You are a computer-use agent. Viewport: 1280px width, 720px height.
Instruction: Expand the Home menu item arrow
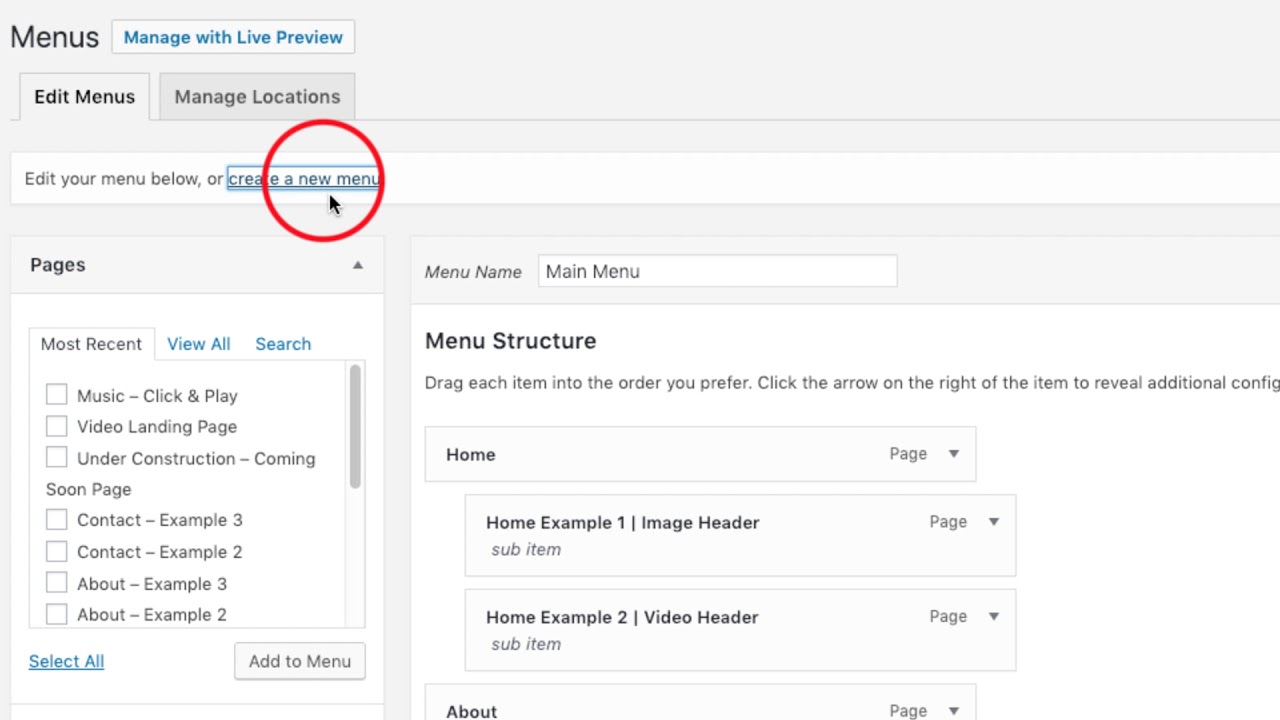954,454
